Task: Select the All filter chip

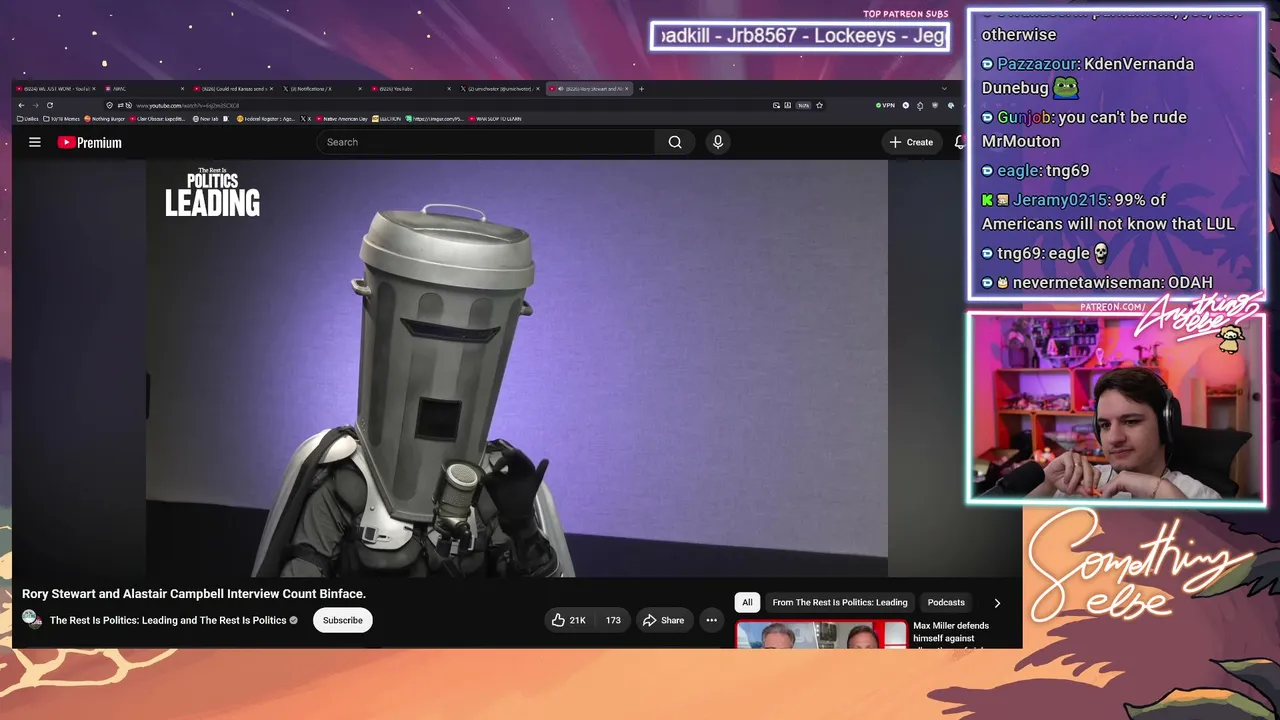Action: click(747, 602)
